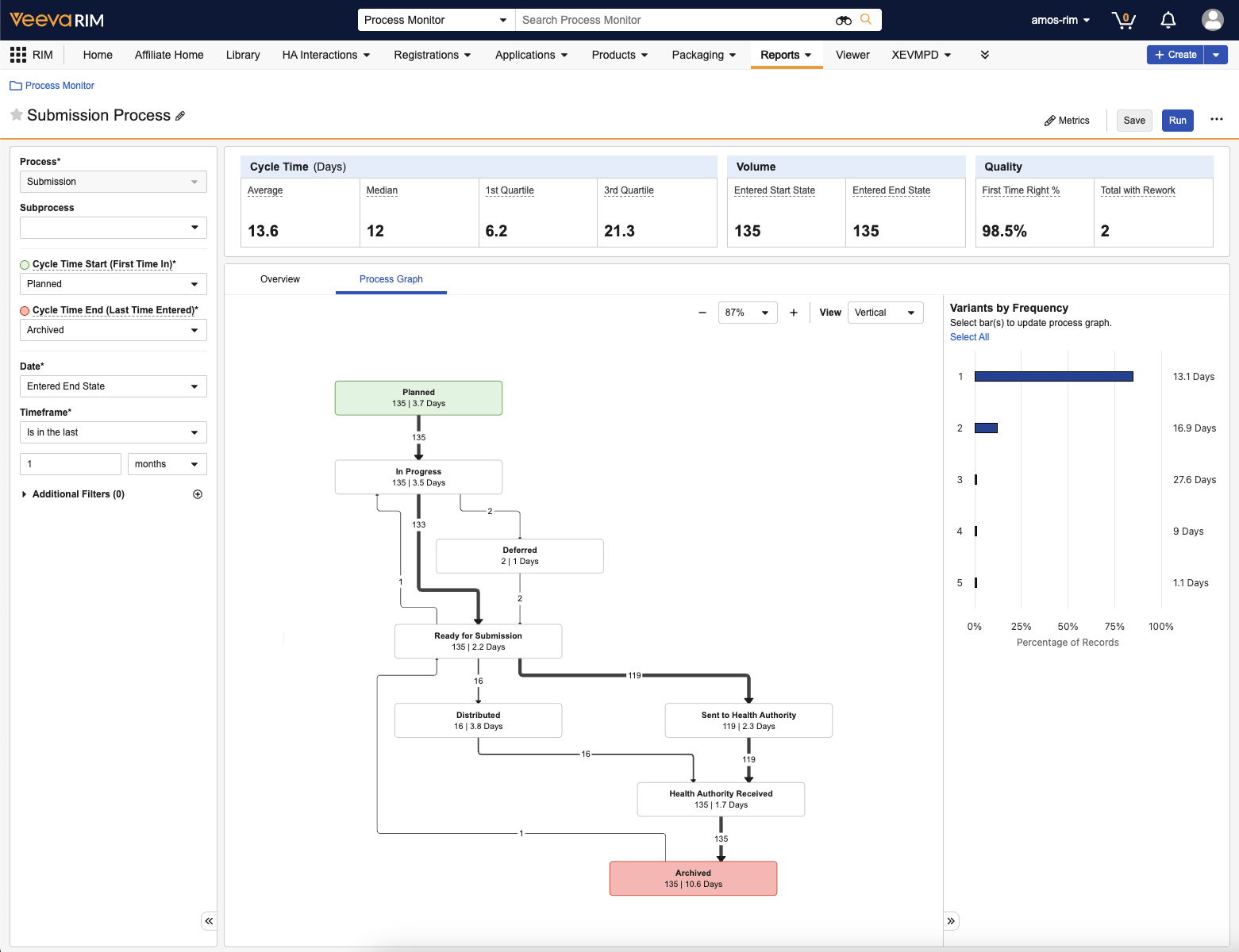Open the RIM app grid launcher
Viewport: 1239px width, 952px height.
pyautogui.click(x=18, y=55)
